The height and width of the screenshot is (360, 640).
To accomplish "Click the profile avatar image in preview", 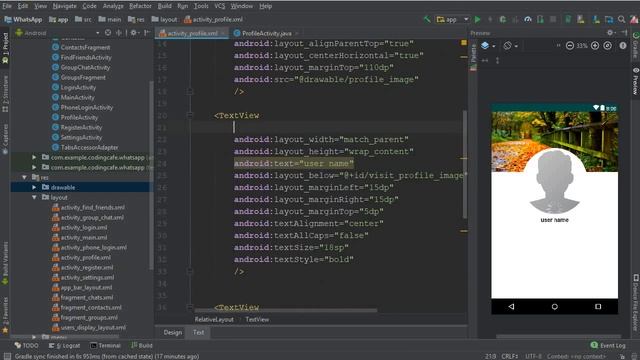I will (x=554, y=181).
